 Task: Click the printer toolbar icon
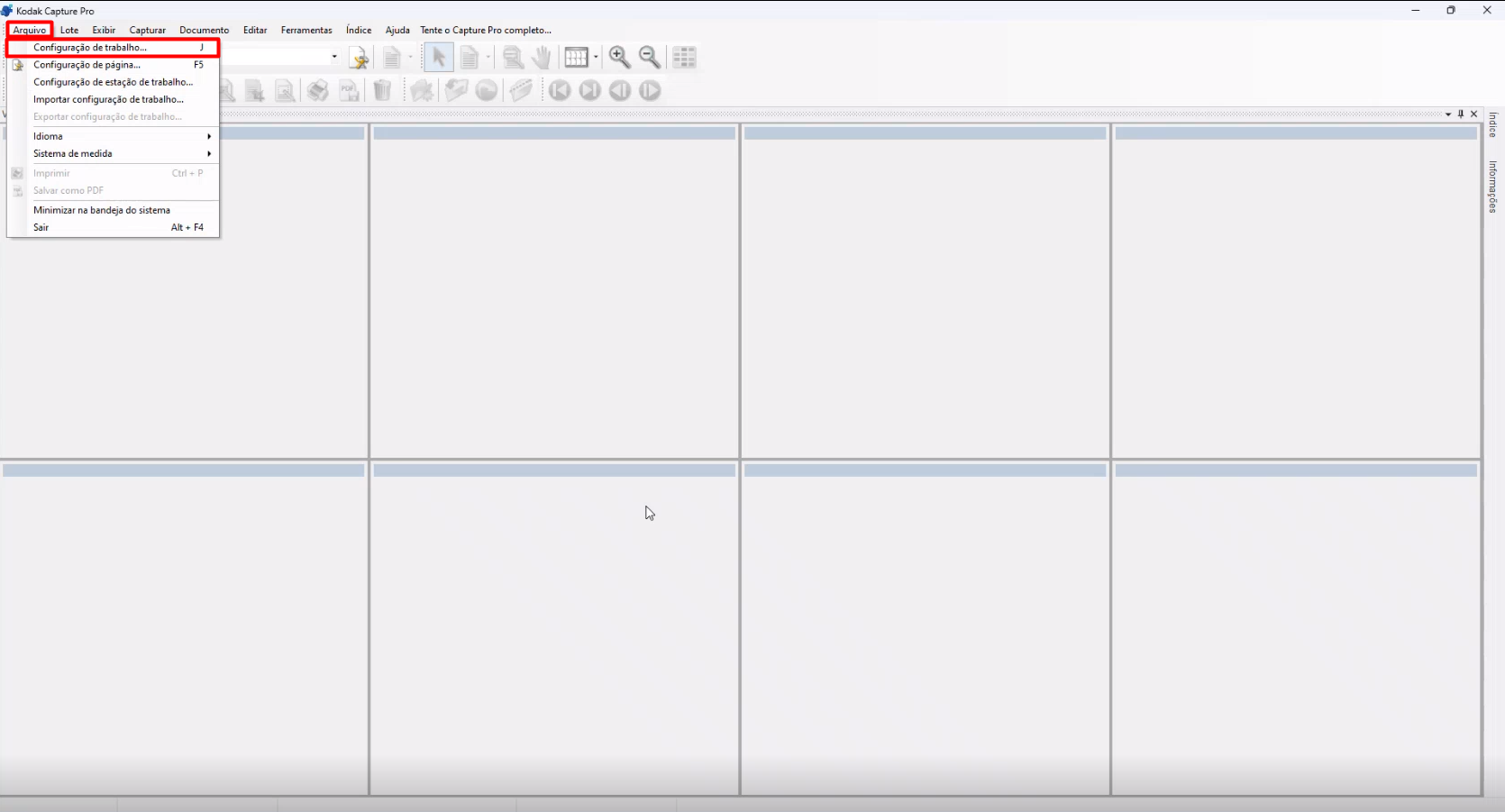pos(317,90)
